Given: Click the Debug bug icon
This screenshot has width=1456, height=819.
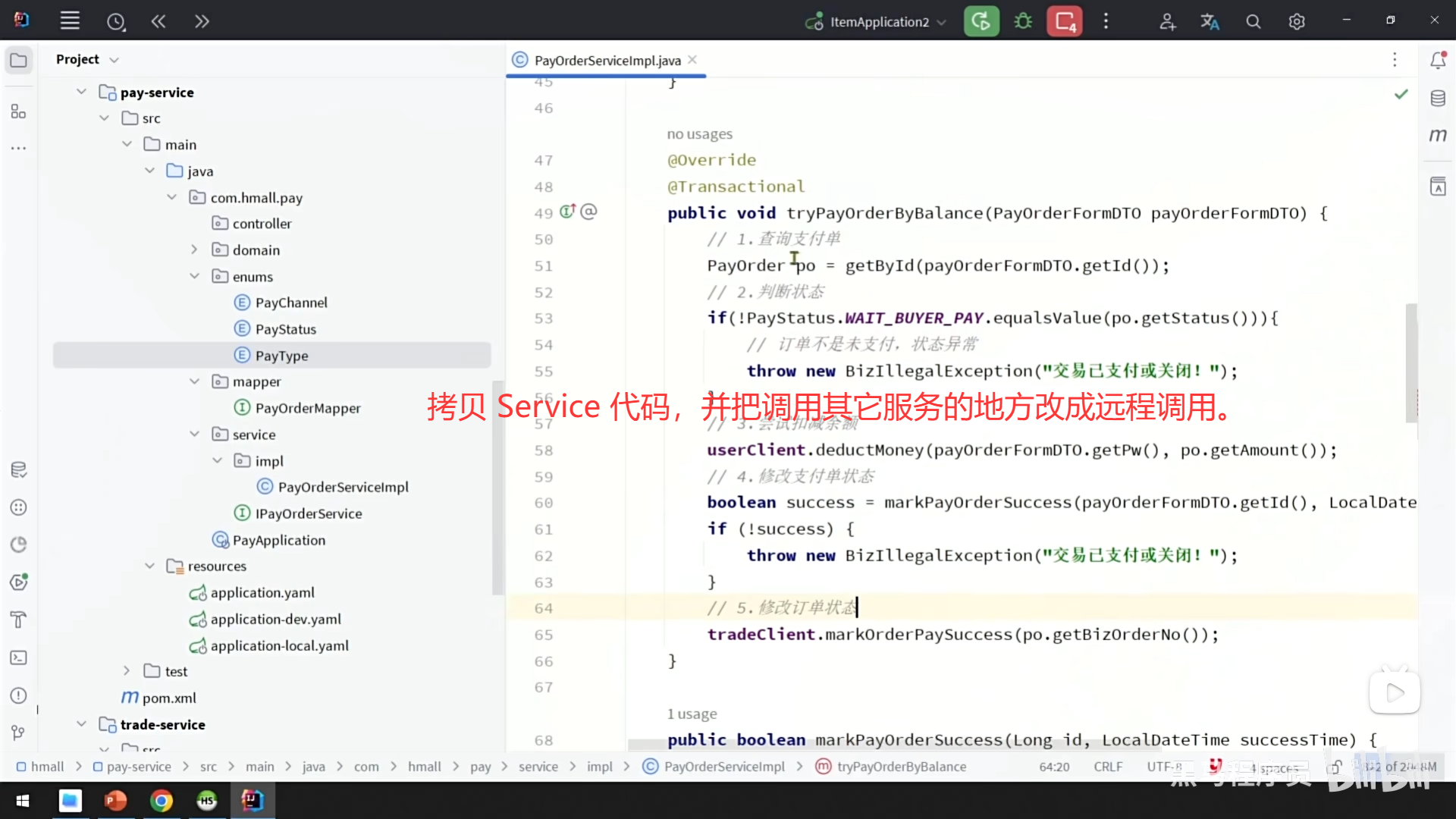Looking at the screenshot, I should (x=1023, y=21).
